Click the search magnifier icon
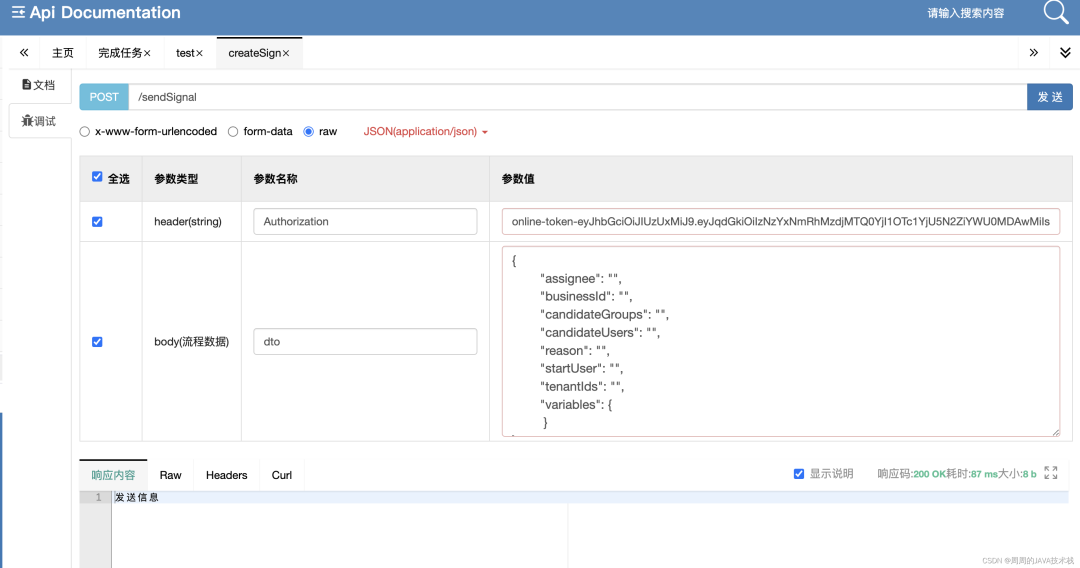Viewport: 1080px width, 568px height. point(1056,12)
